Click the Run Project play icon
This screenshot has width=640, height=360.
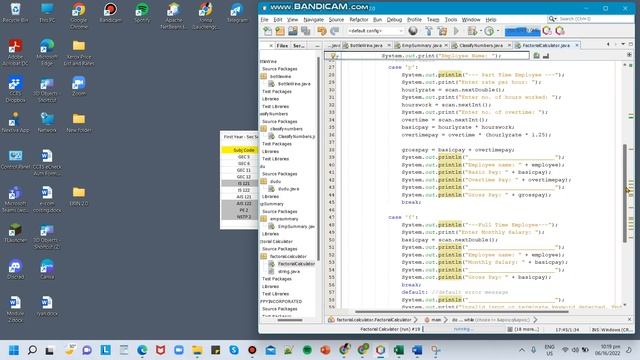456,31
